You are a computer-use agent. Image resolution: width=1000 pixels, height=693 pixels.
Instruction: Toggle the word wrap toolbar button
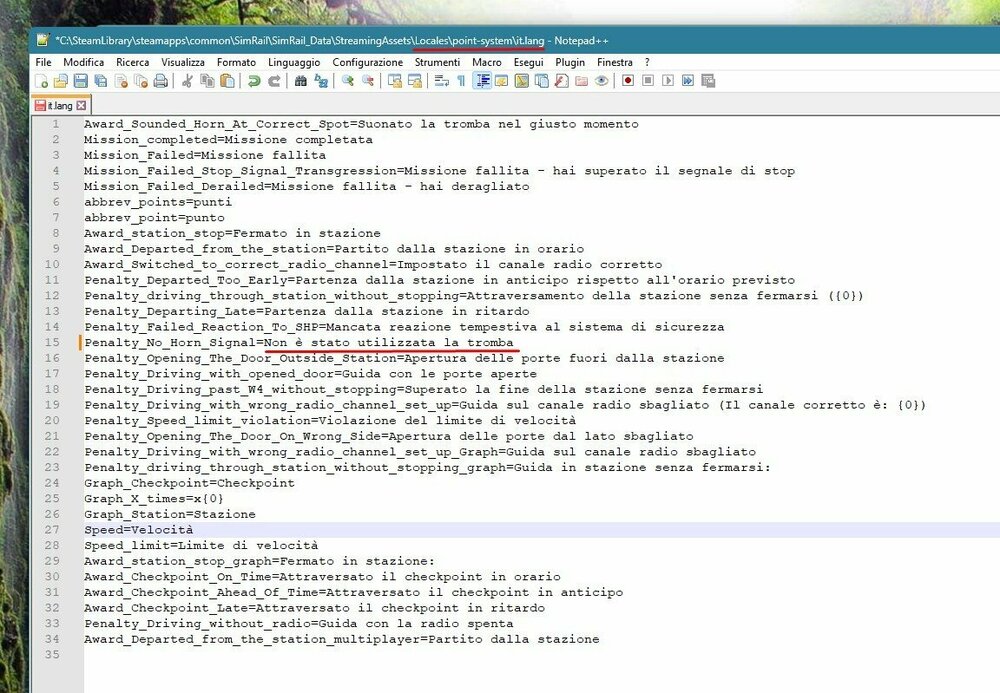(x=441, y=81)
